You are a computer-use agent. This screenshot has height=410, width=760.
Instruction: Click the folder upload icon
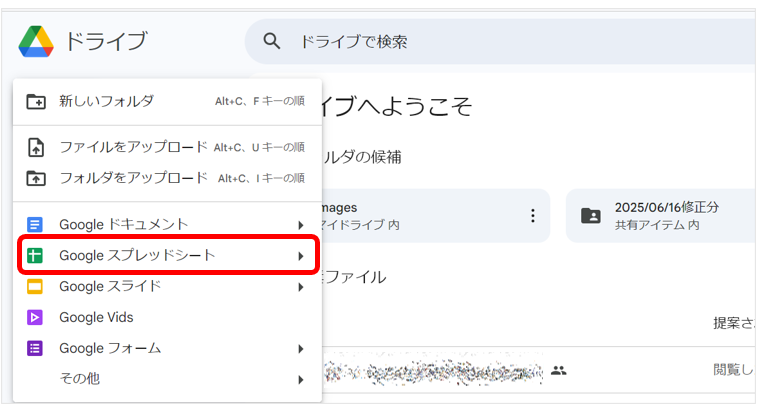36,178
